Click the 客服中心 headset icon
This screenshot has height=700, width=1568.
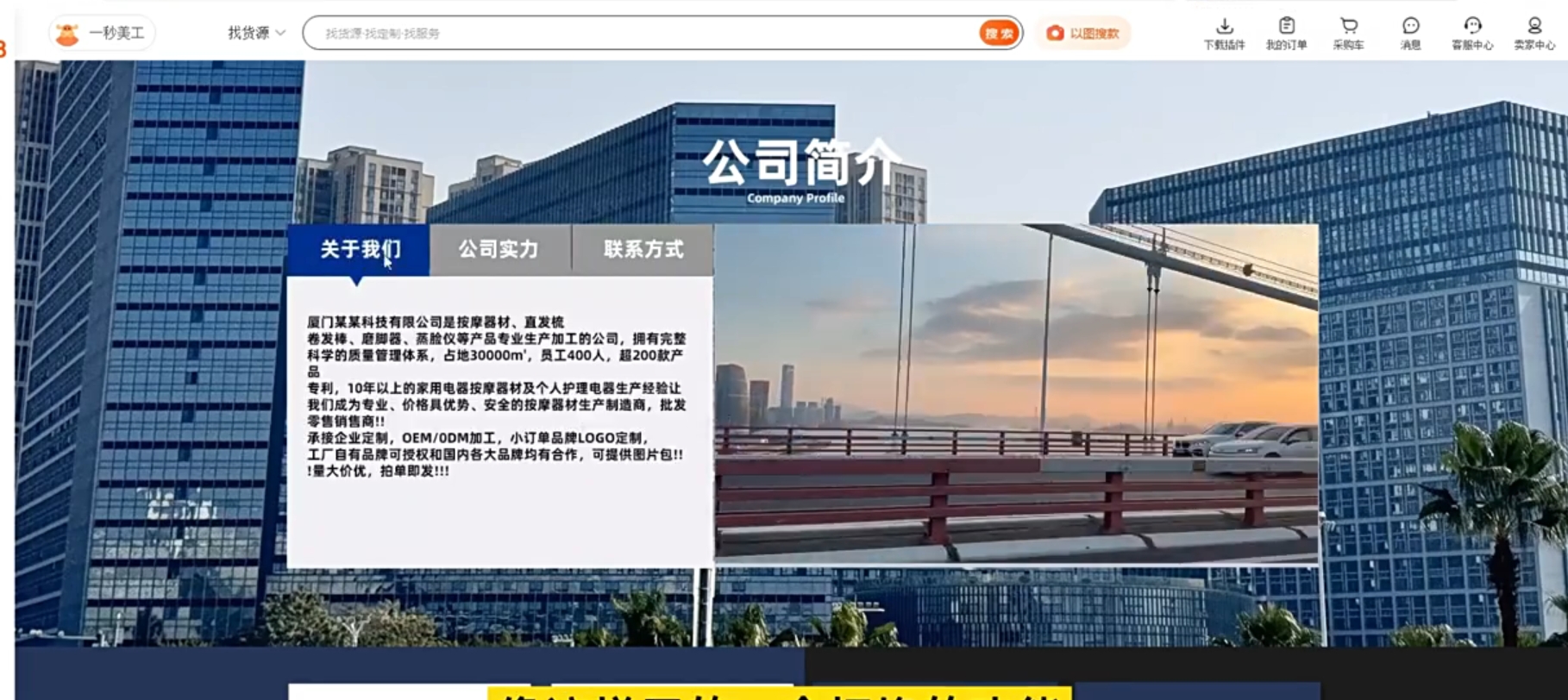[x=1472, y=27]
